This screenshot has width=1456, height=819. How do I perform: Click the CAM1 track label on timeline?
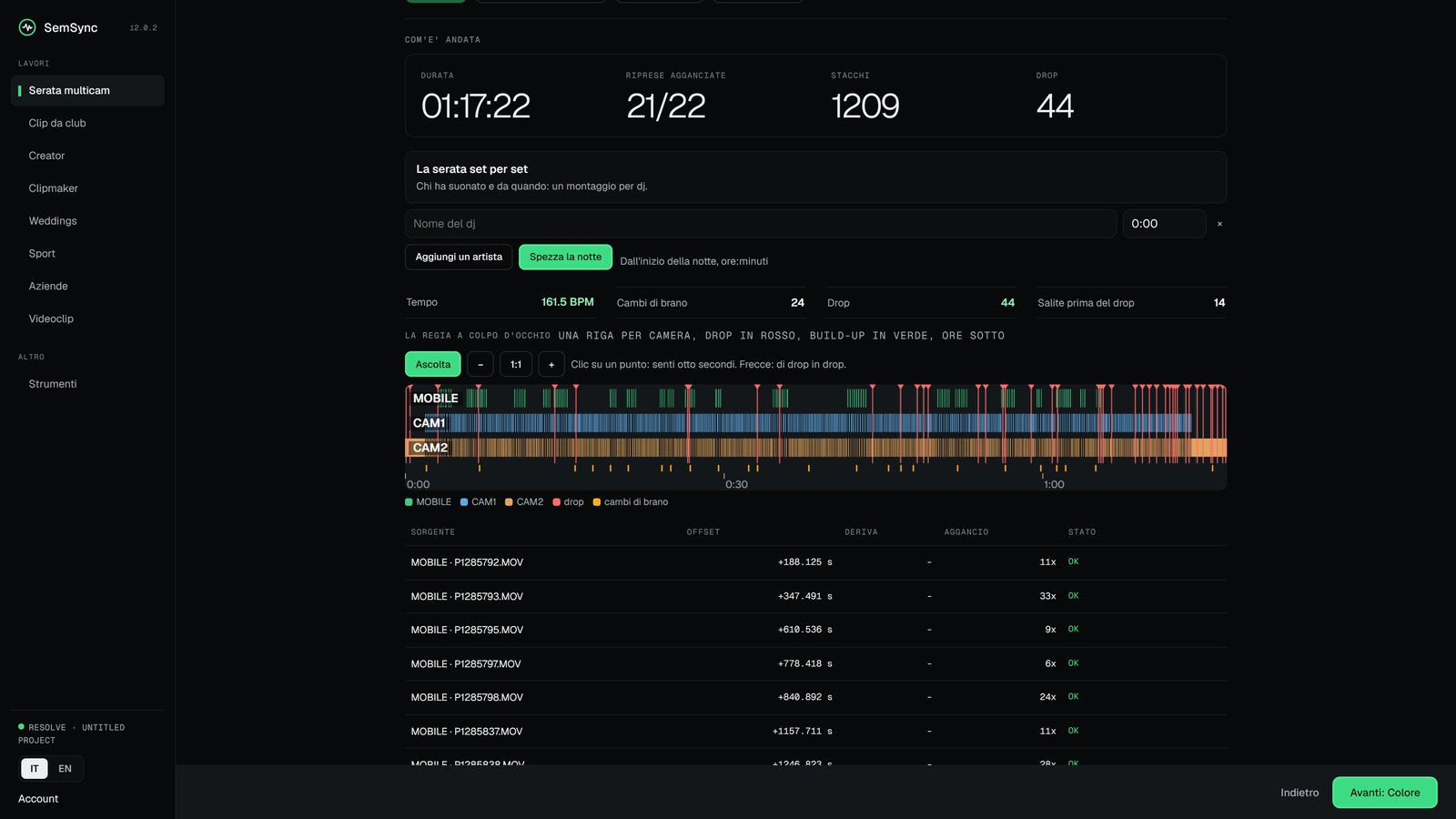[430, 423]
